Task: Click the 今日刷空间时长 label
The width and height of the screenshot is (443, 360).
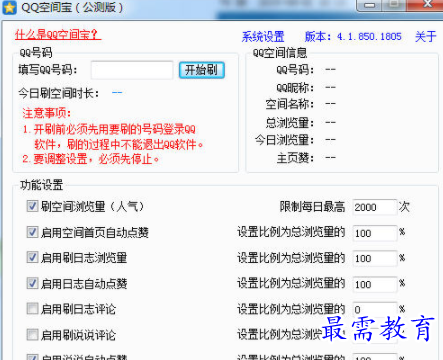Action: pos(59,93)
